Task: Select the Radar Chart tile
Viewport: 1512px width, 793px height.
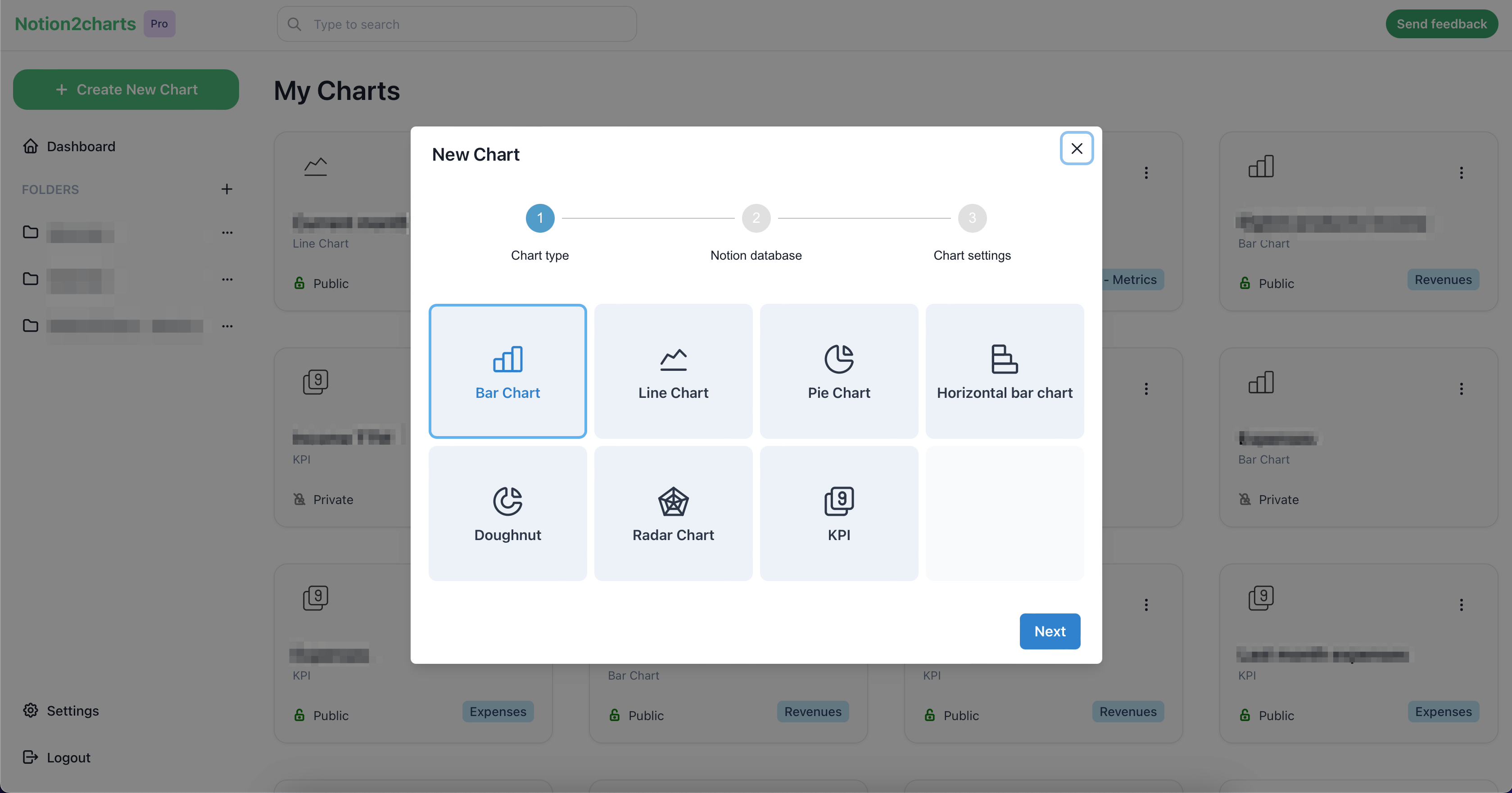Action: pyautogui.click(x=673, y=513)
